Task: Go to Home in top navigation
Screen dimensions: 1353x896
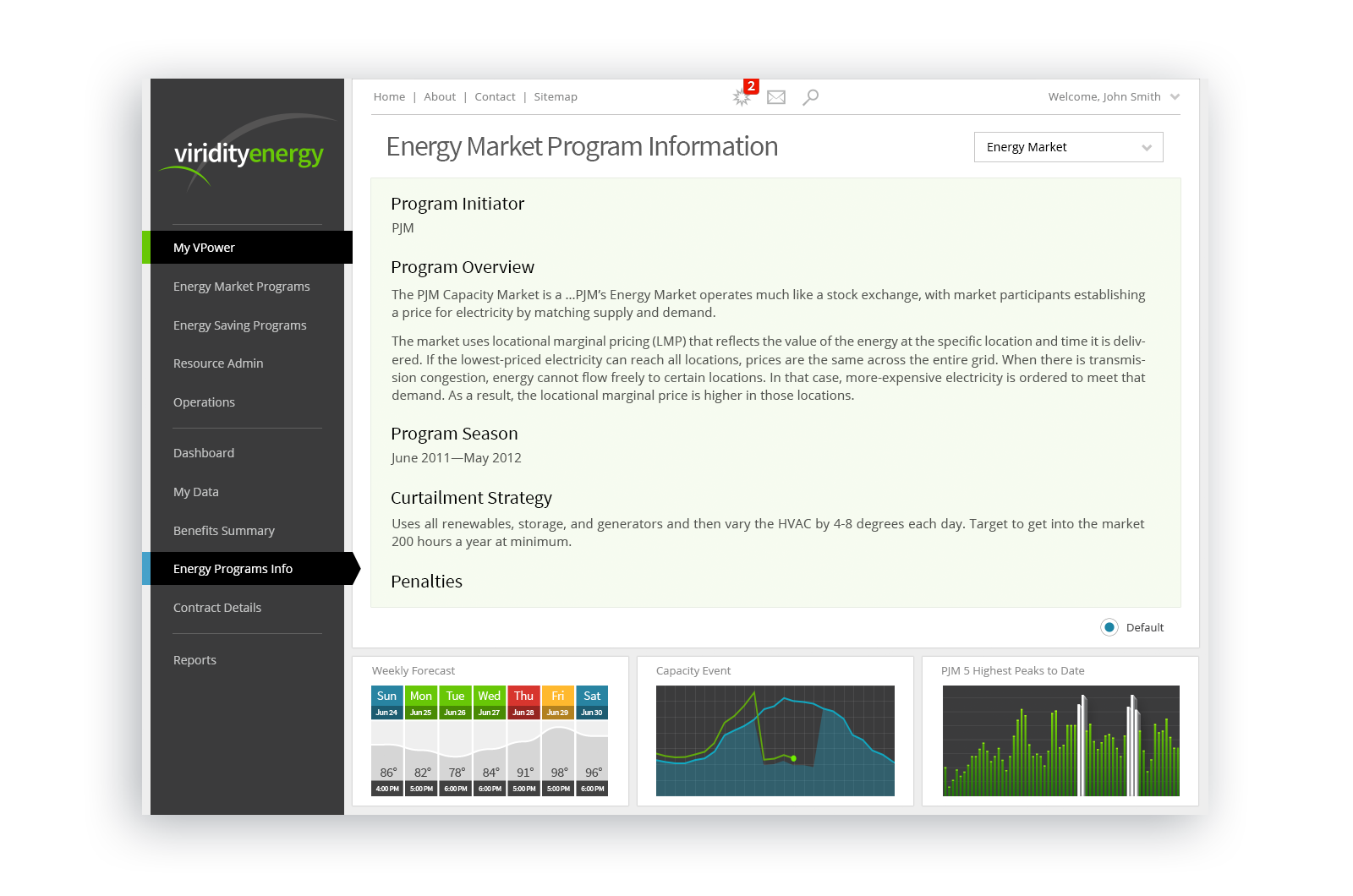Action: pyautogui.click(x=389, y=97)
